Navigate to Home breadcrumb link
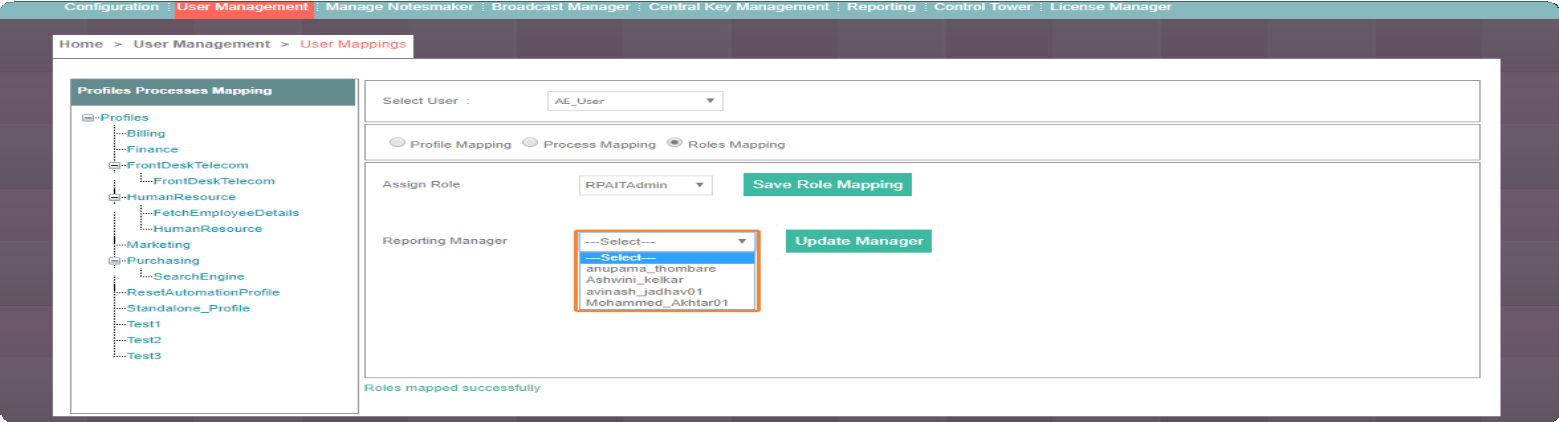 pos(81,45)
